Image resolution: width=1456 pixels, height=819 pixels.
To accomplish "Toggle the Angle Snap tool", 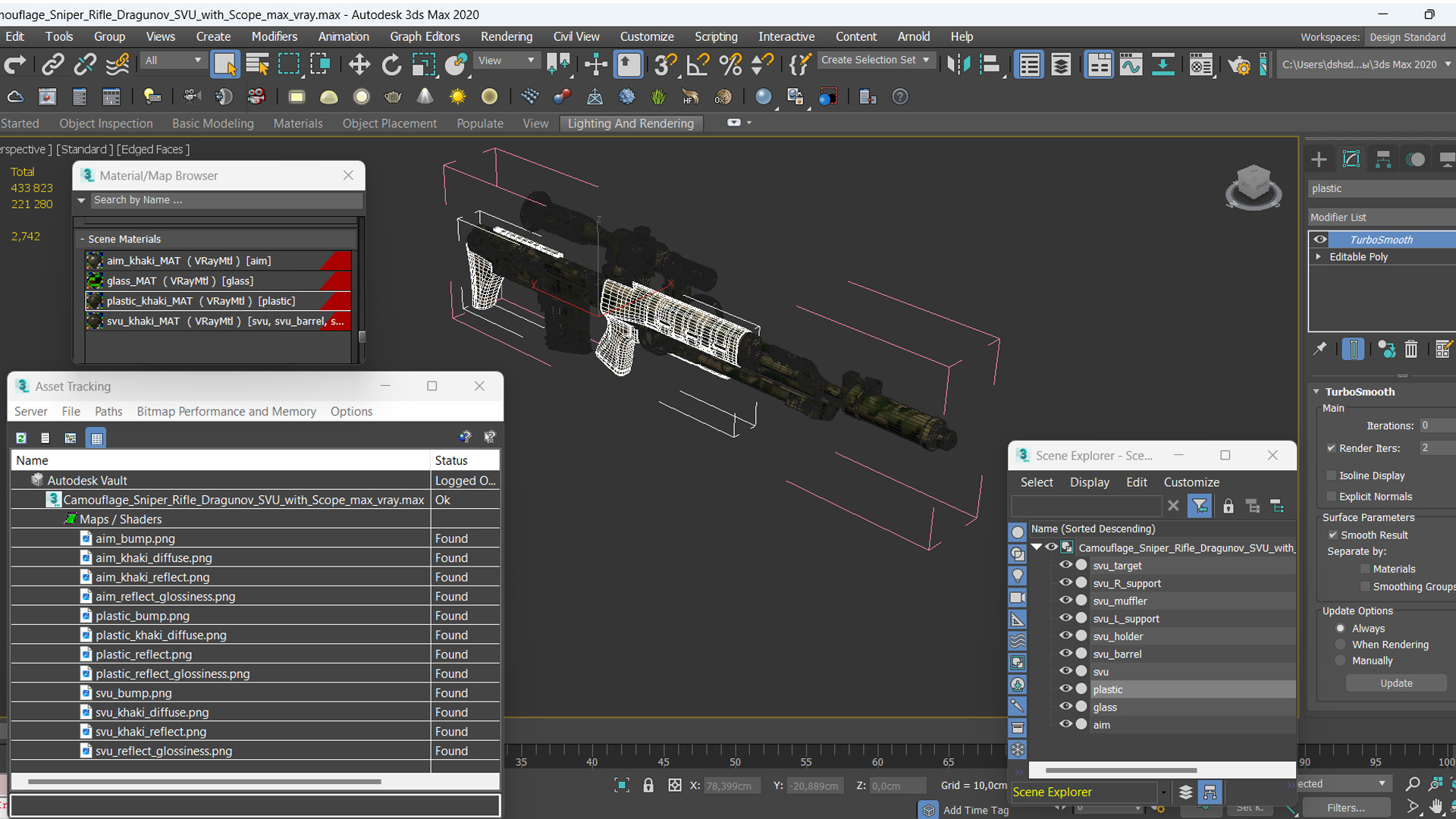I will point(698,64).
